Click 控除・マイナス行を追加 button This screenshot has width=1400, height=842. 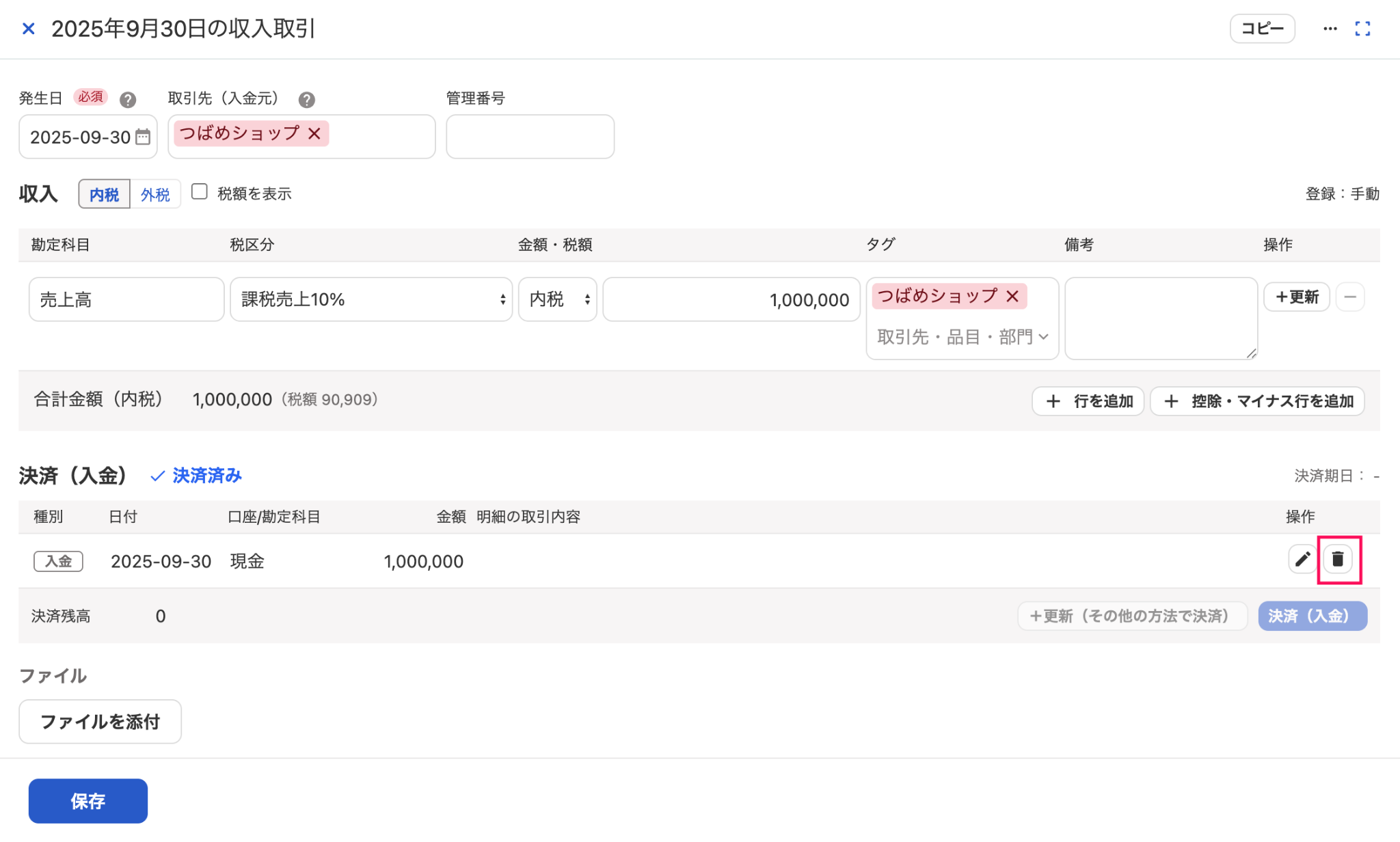[x=1257, y=401]
